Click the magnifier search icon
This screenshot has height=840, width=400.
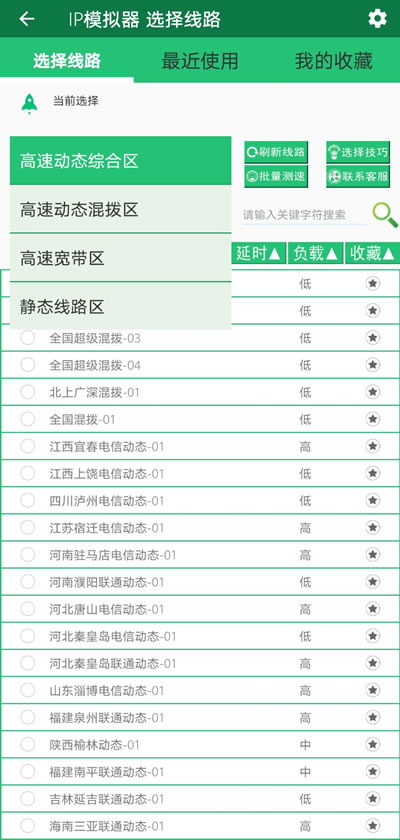click(x=385, y=215)
